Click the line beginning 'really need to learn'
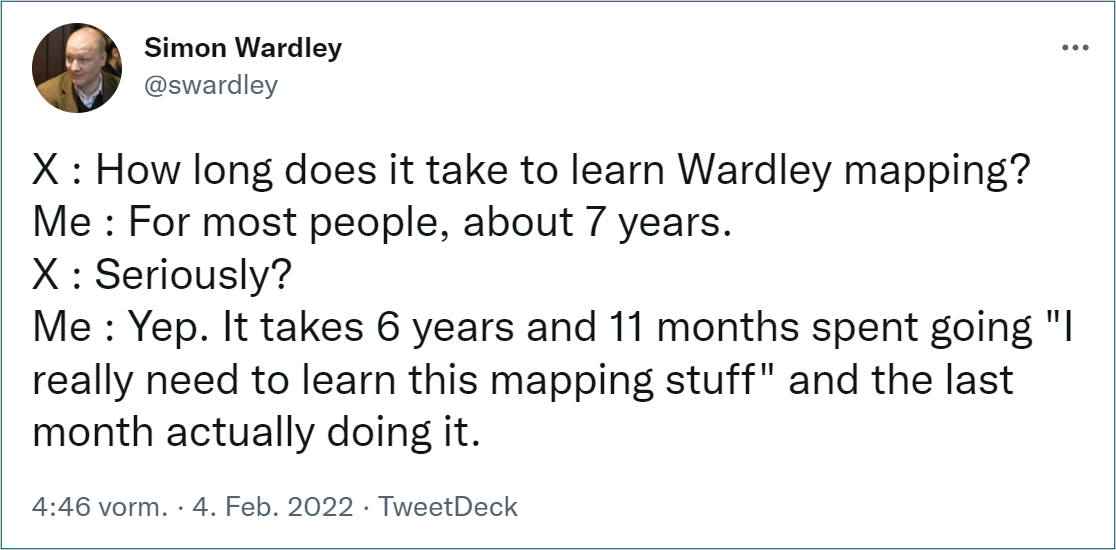Screen dimensions: 1116x550 coord(522,380)
